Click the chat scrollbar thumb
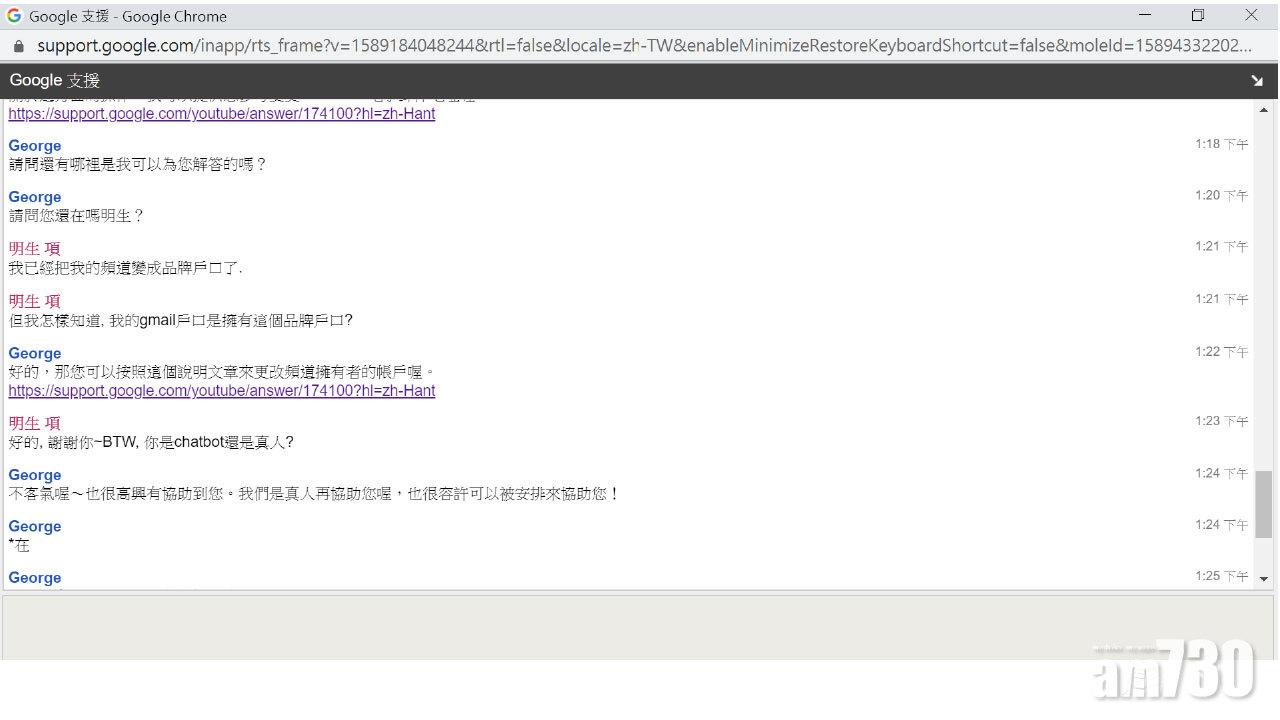 point(1264,505)
